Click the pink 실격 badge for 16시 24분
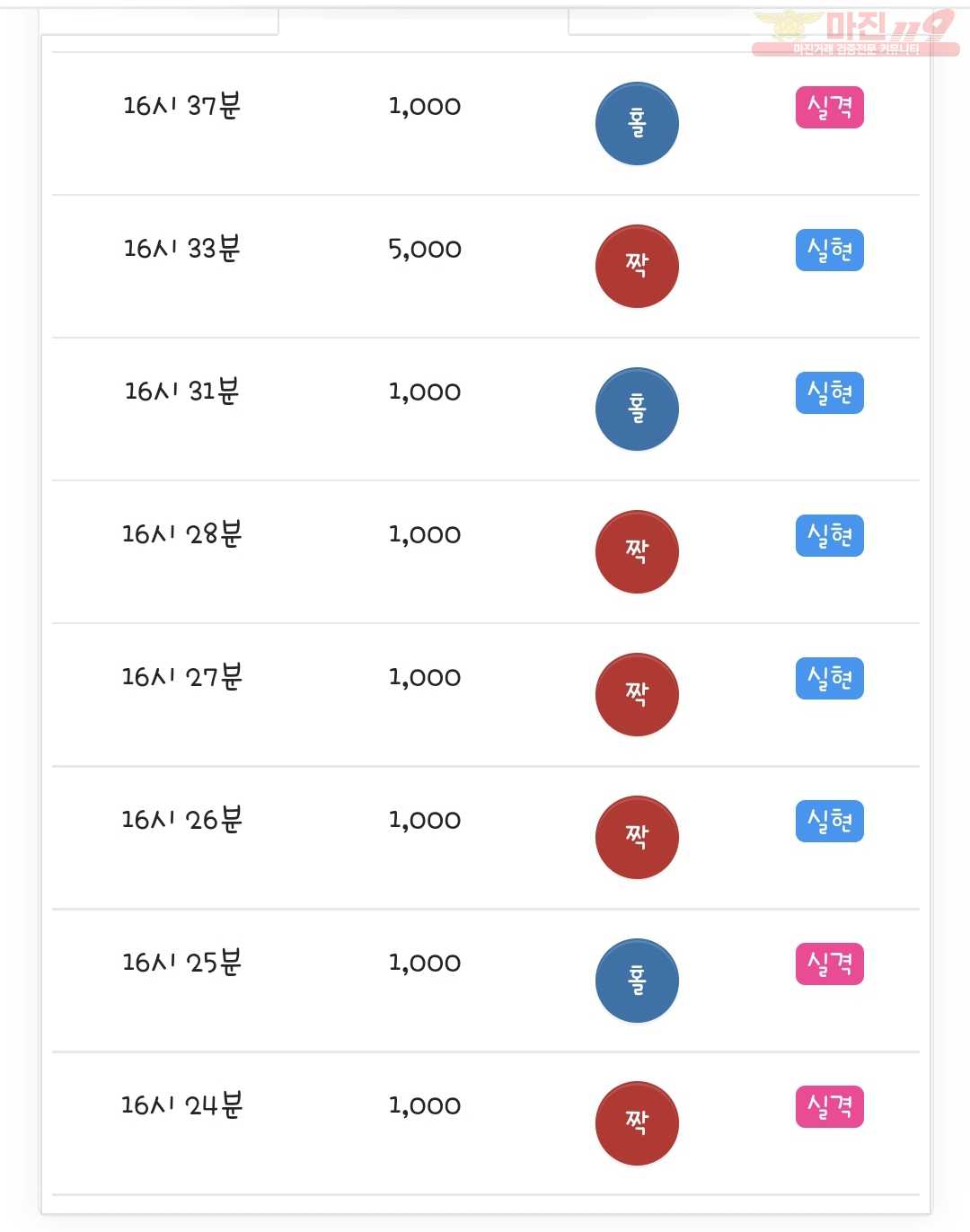The height and width of the screenshot is (1232, 970). tap(830, 1107)
